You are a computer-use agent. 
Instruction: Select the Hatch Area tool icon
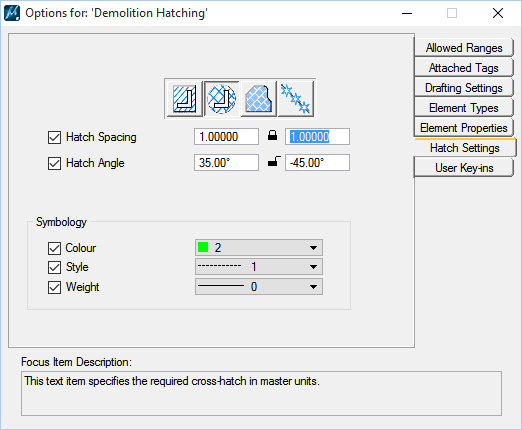point(184,99)
